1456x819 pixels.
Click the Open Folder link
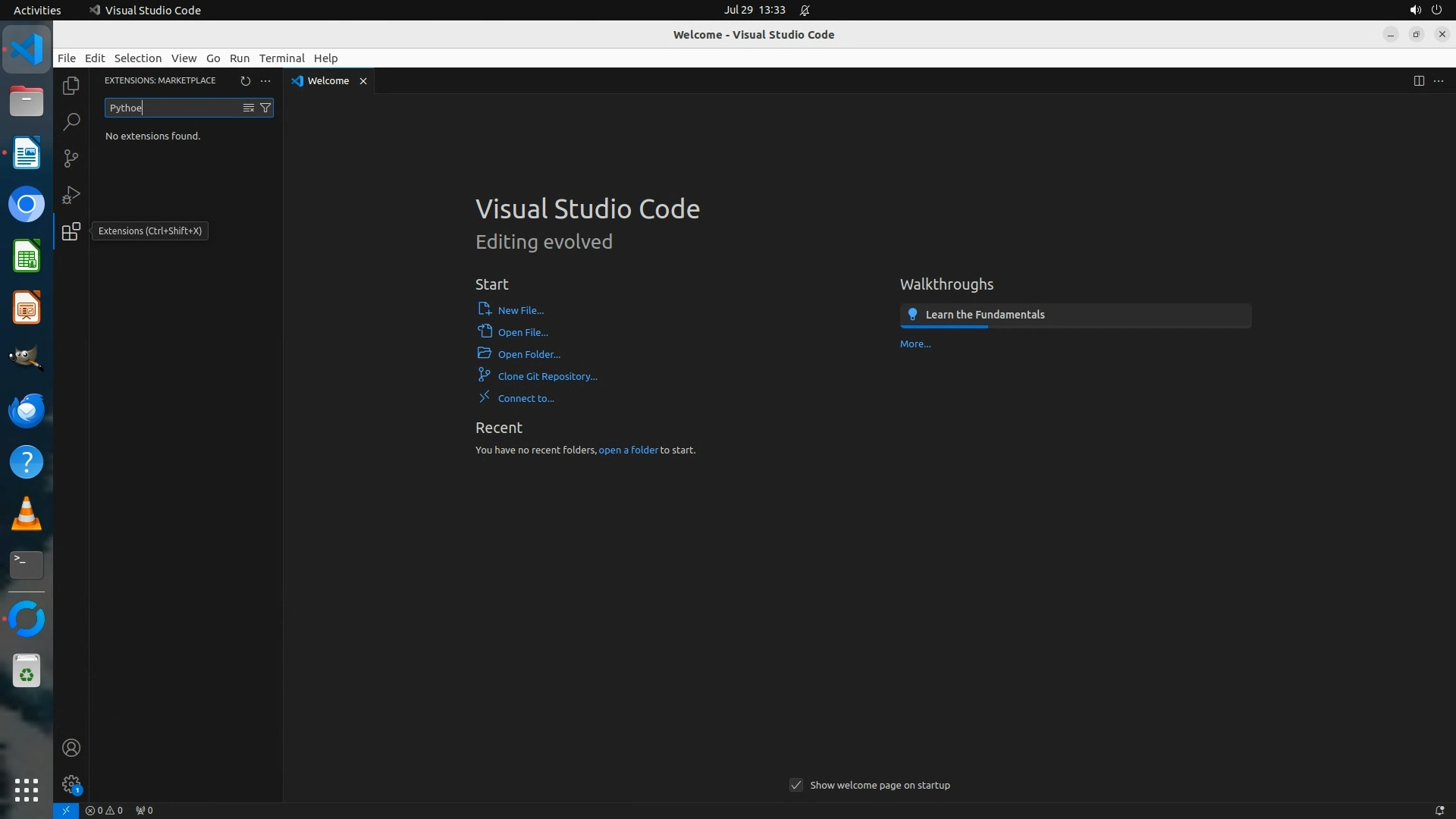529,354
